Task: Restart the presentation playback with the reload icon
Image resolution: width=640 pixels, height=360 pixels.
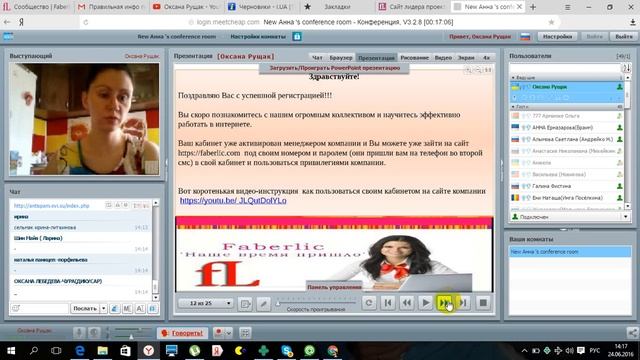Action: coord(369,303)
